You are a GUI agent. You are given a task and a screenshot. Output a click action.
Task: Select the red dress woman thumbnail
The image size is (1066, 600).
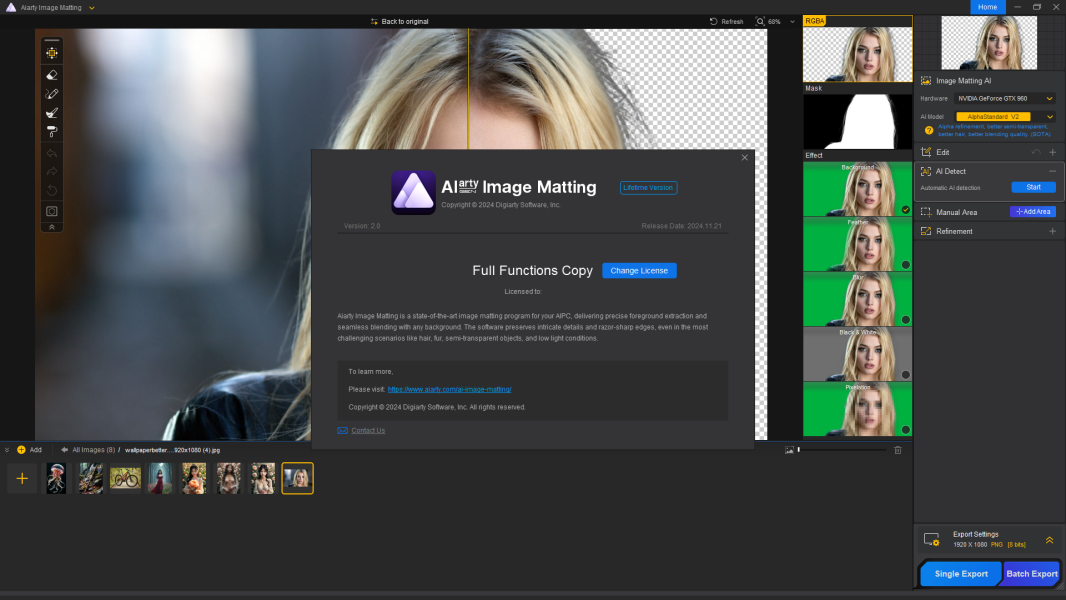coord(160,478)
